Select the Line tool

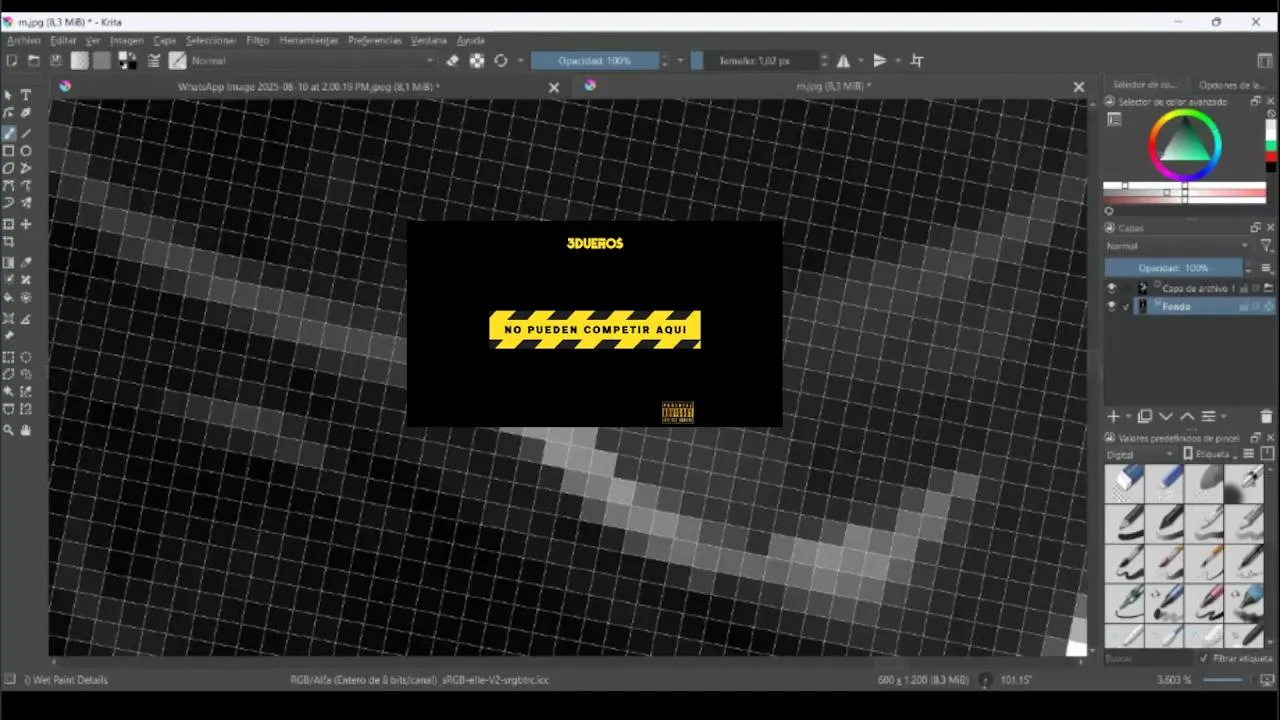(x=26, y=133)
